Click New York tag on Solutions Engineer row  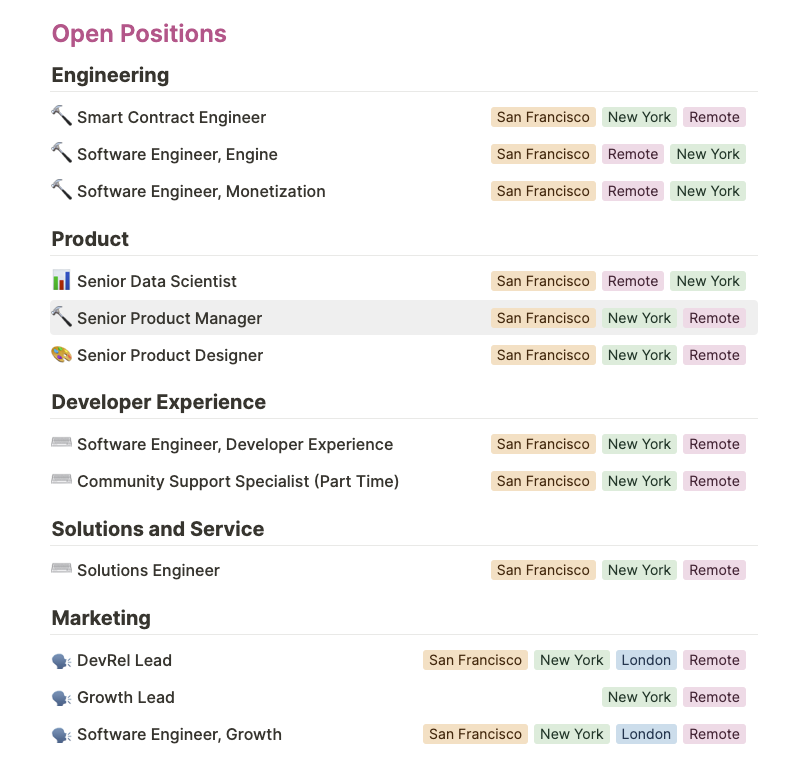pyautogui.click(x=639, y=570)
